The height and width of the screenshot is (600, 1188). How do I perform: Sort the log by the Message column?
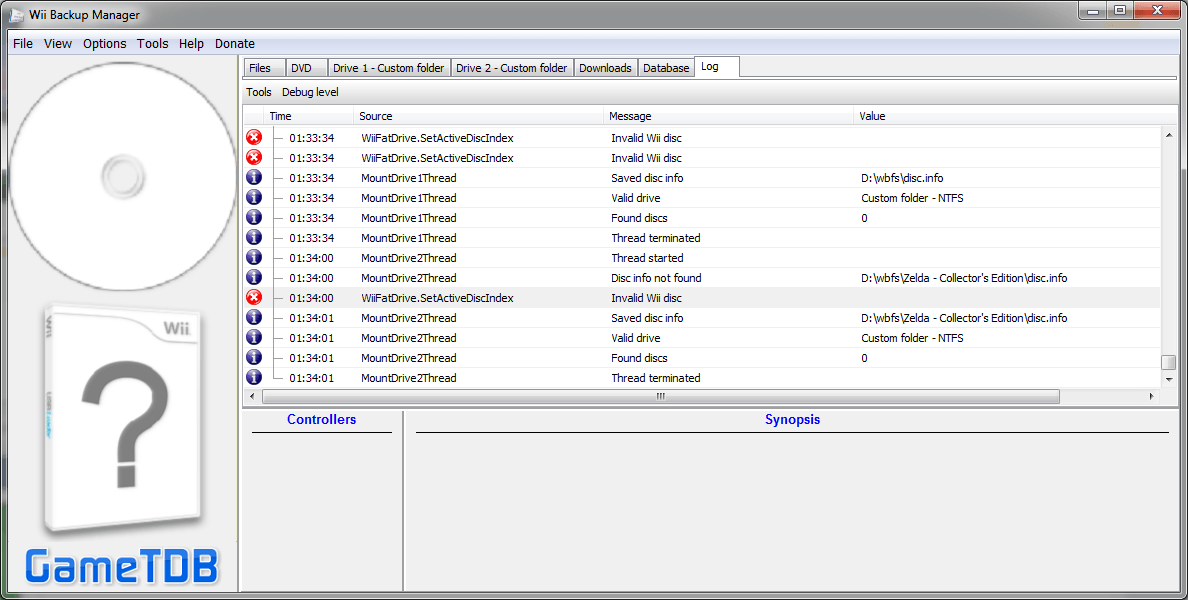pos(729,116)
